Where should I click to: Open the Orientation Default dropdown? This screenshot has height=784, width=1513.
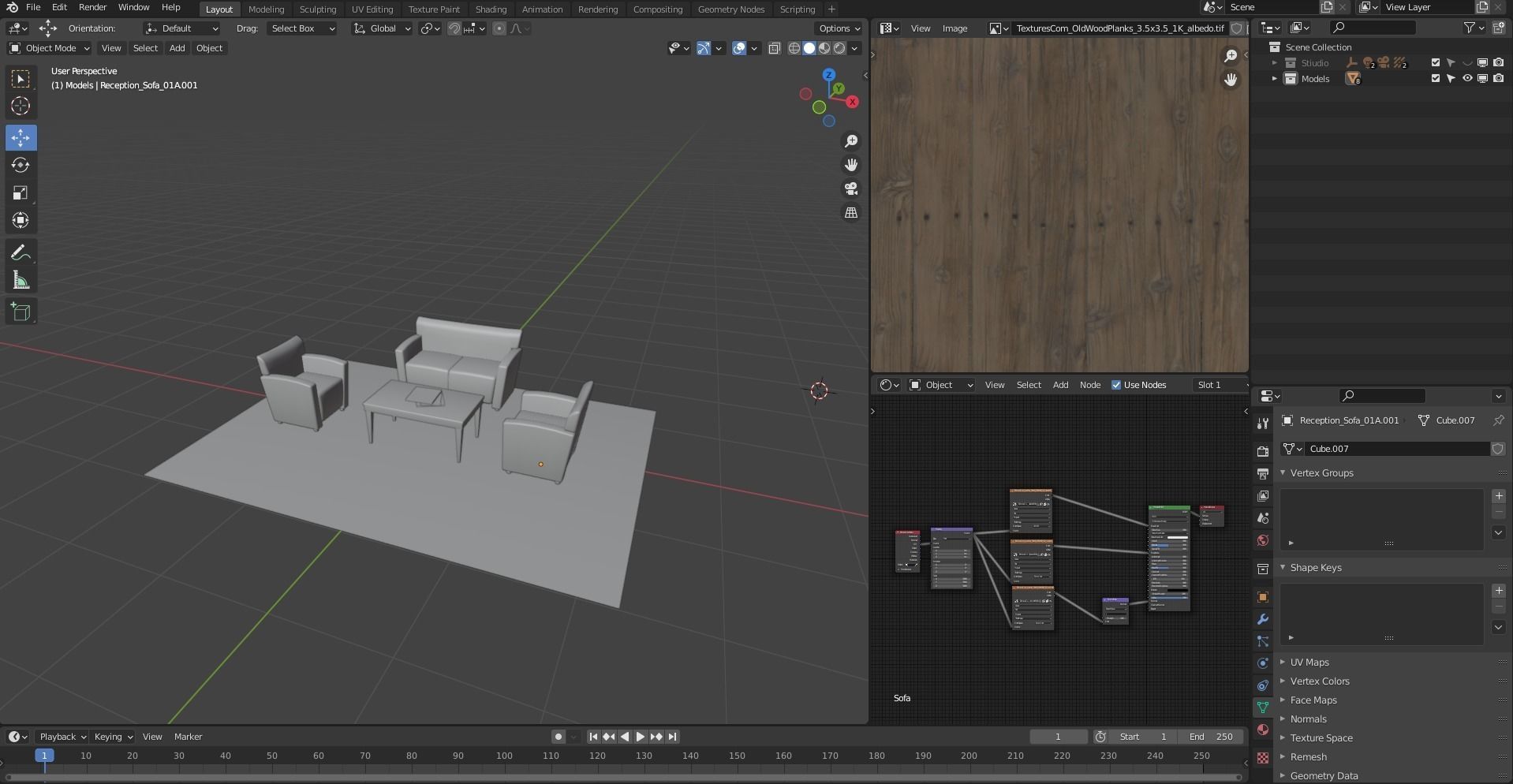coord(182,28)
